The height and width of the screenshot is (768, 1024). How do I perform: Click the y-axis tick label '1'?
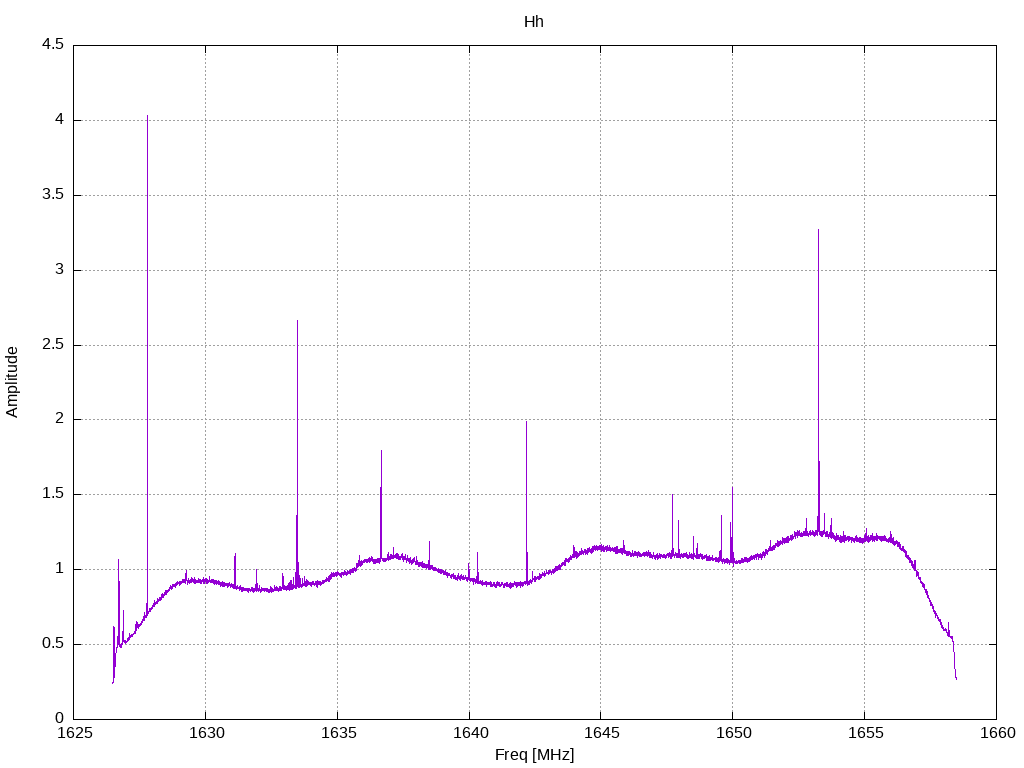tap(59, 568)
